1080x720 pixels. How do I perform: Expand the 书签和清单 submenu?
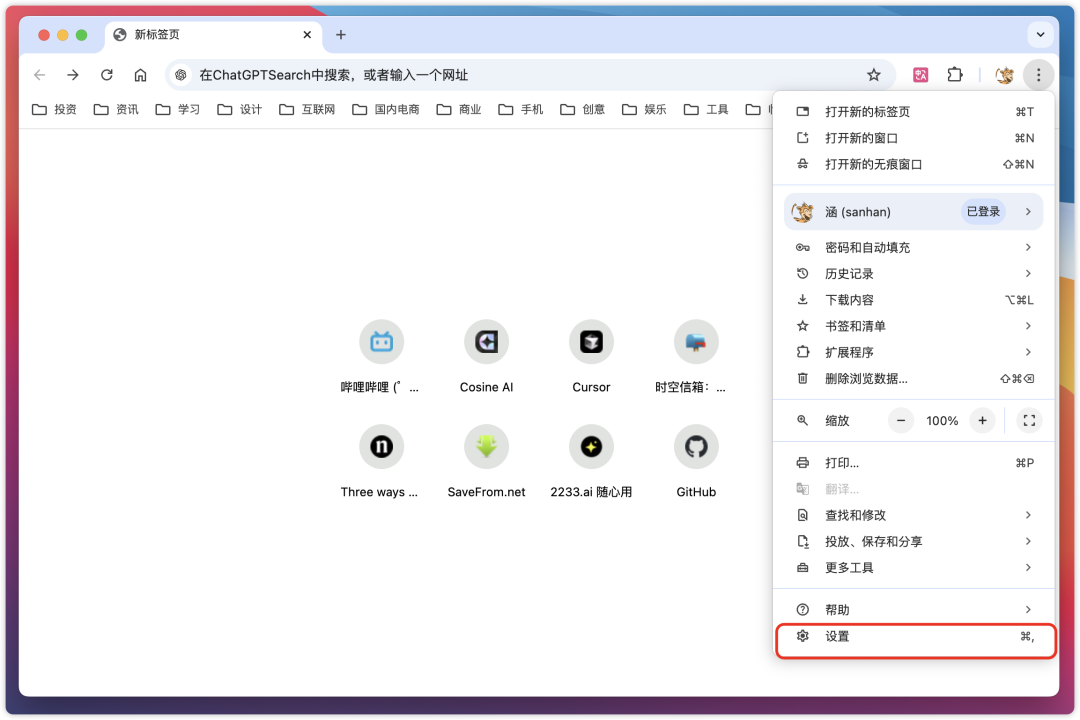coord(914,326)
